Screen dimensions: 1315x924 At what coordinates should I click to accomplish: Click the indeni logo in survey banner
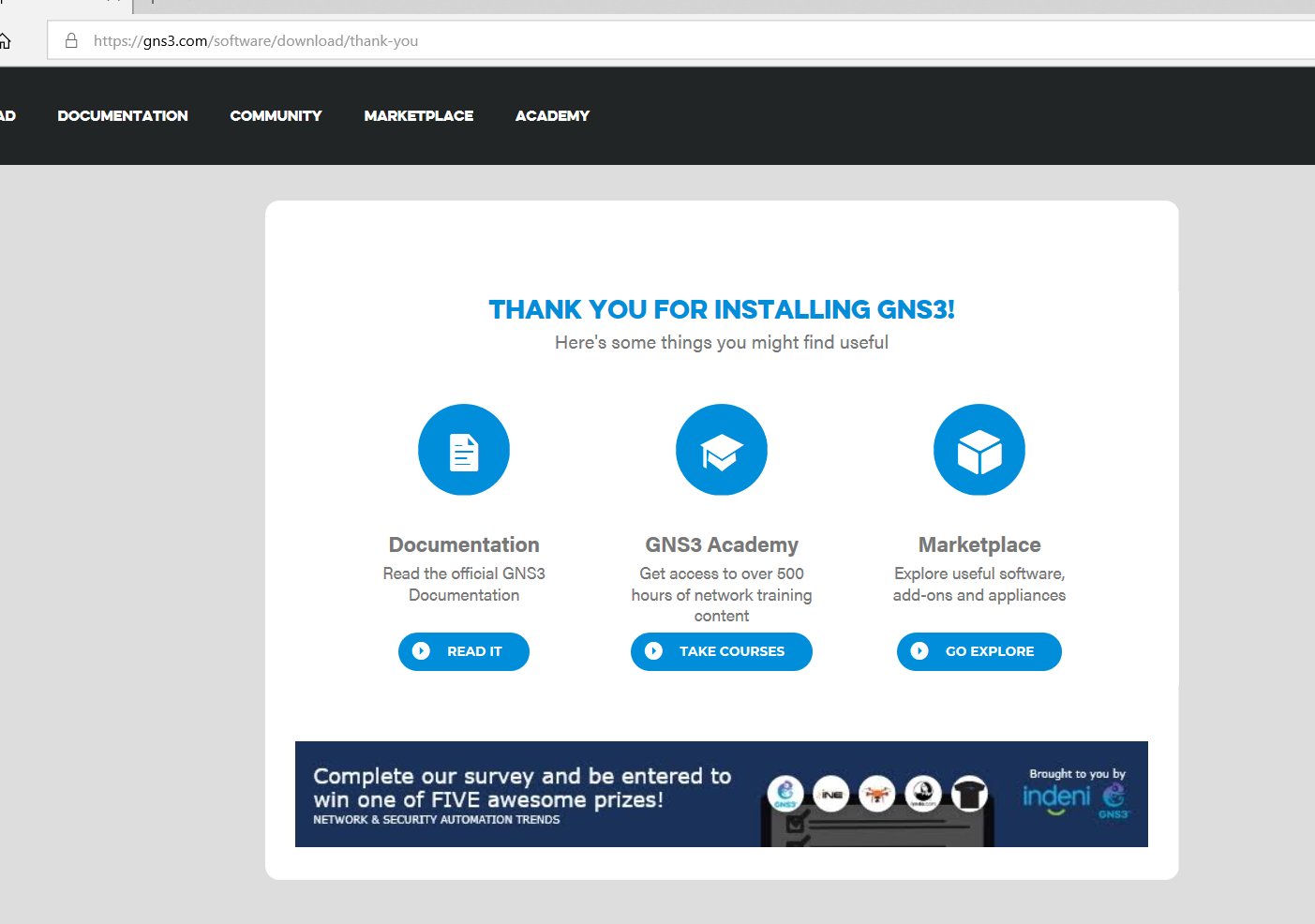coord(1056,797)
